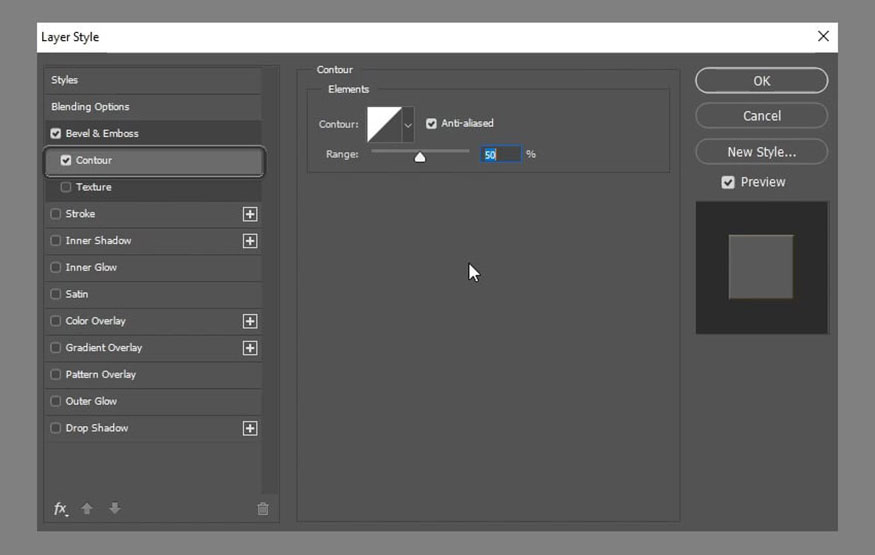This screenshot has height=555, width=875.
Task: Click the delete effect trash icon
Action: (x=263, y=509)
